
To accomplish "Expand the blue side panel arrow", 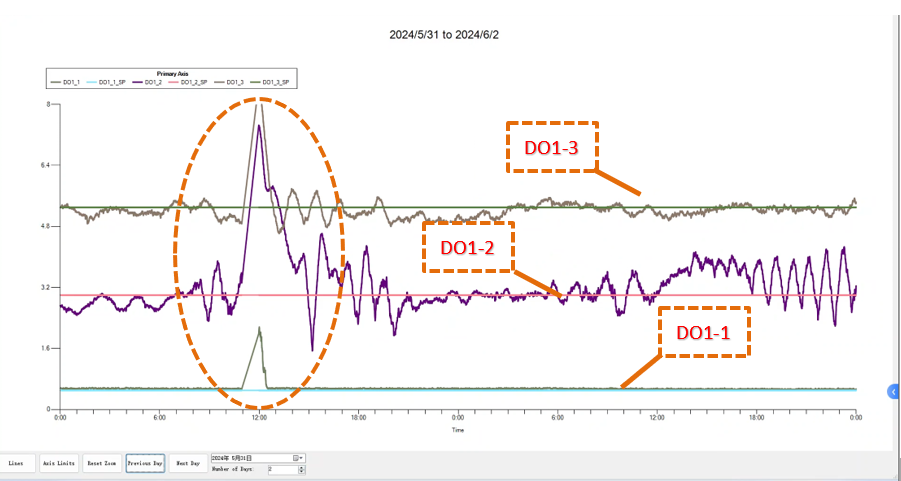I will pyautogui.click(x=894, y=391).
